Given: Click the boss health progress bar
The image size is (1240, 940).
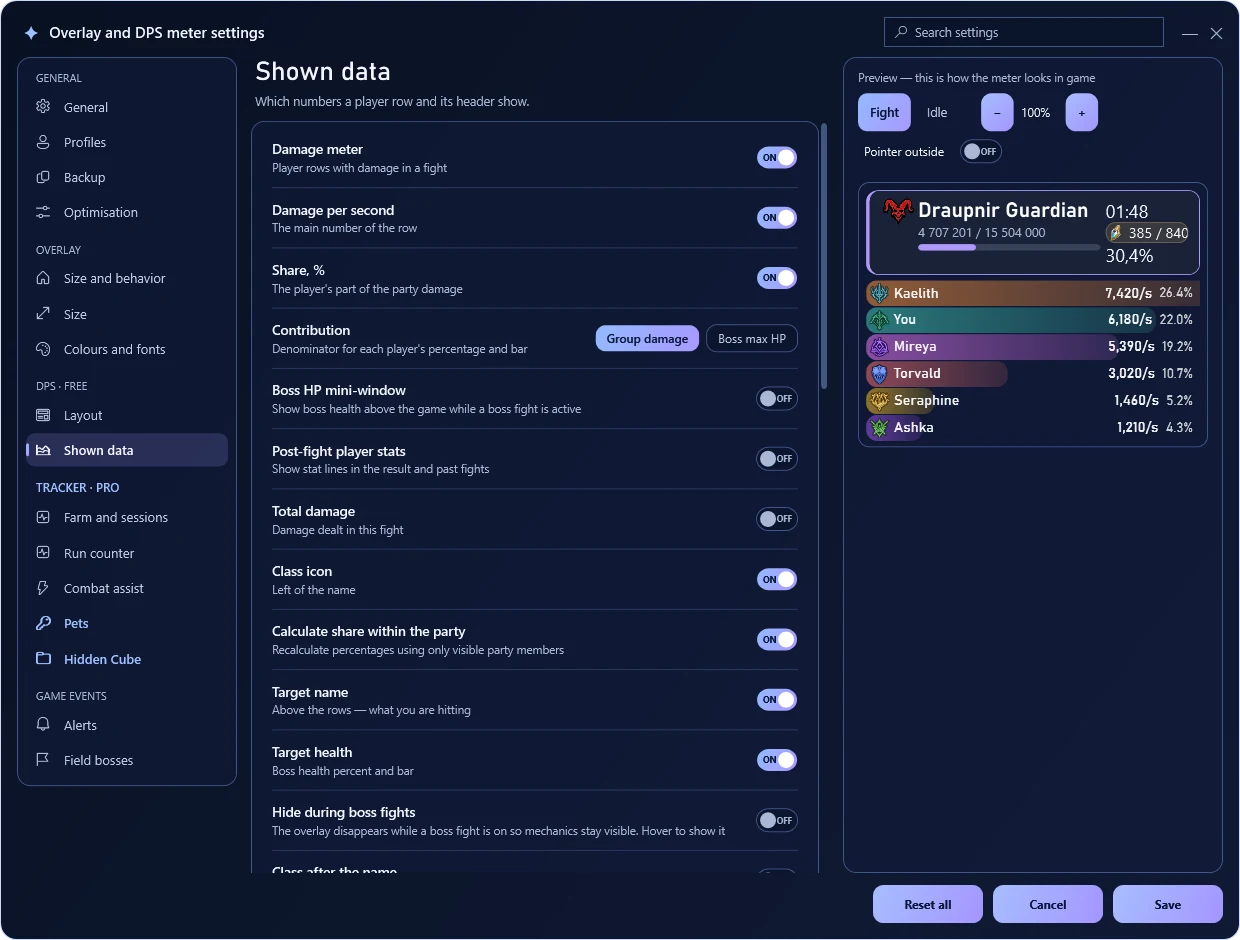Looking at the screenshot, I should click(x=1009, y=247).
